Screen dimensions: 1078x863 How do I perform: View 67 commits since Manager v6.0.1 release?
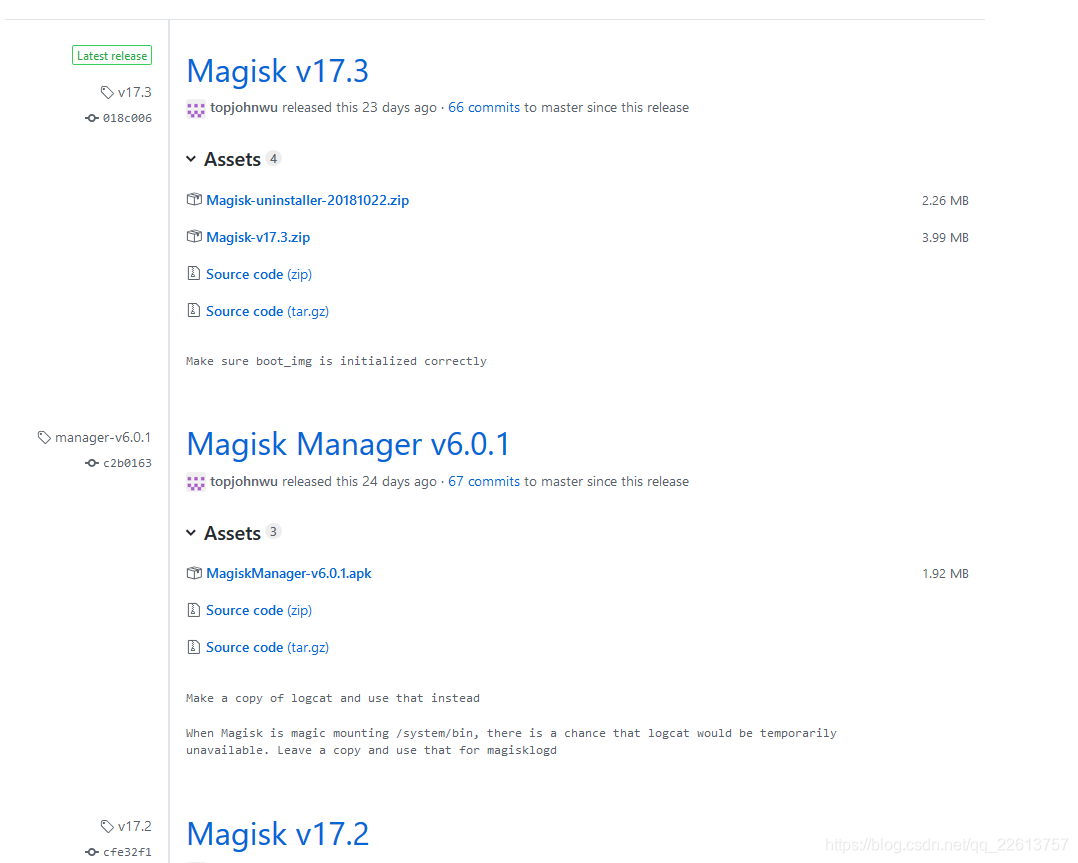tap(484, 481)
